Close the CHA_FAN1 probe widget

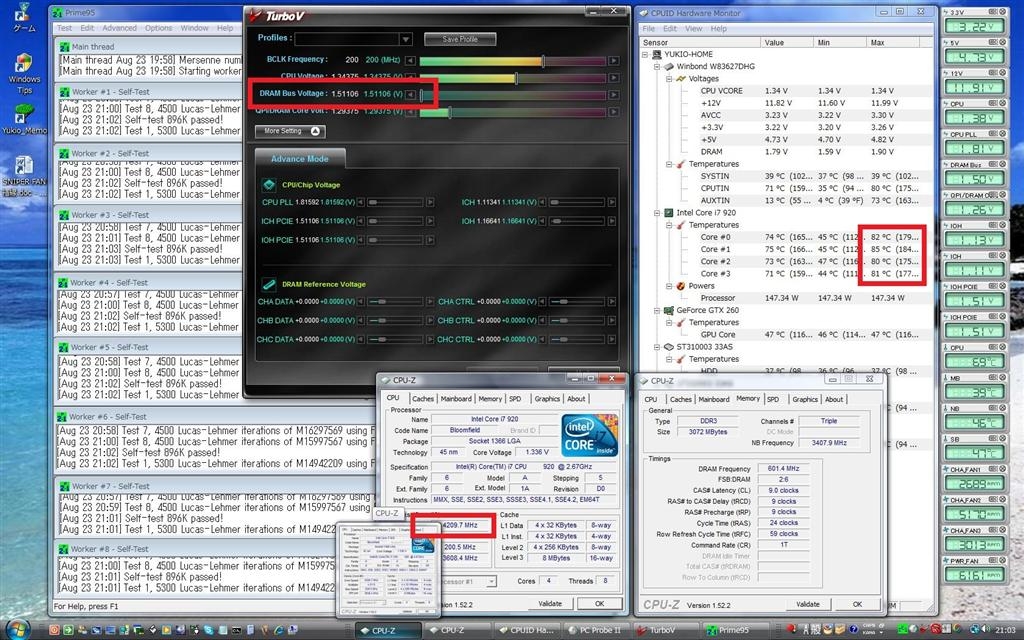point(1002,469)
